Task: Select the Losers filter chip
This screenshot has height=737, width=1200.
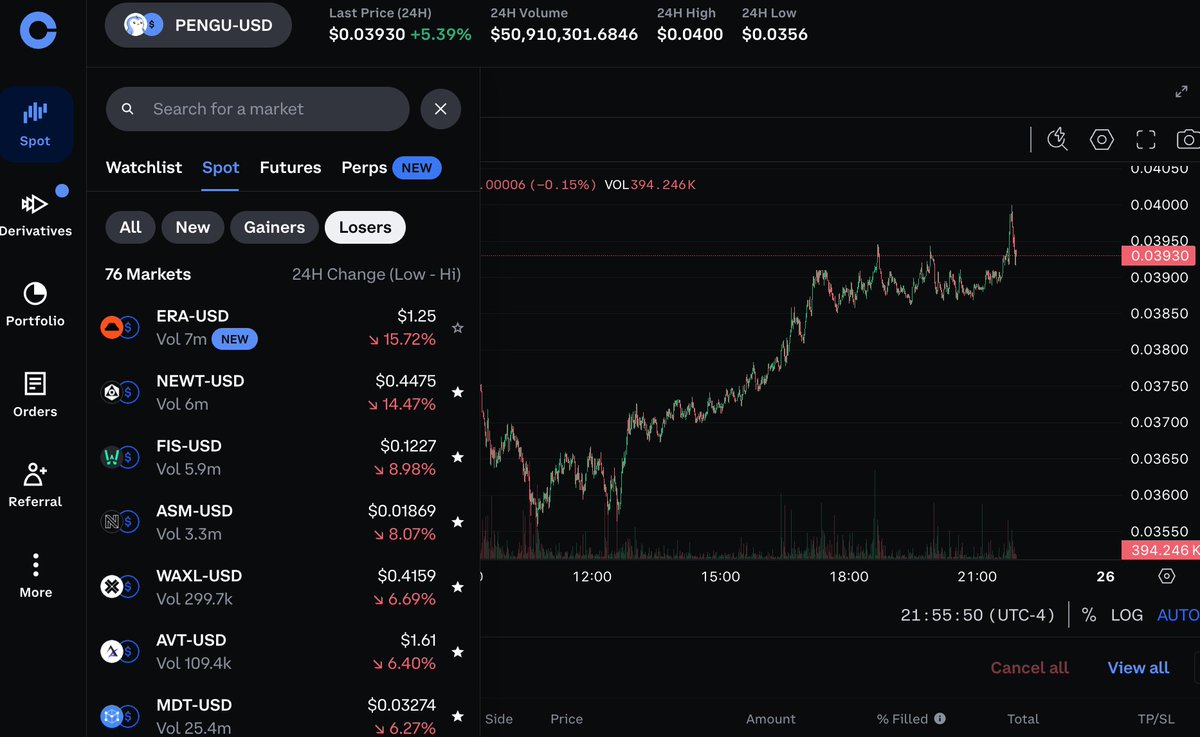Action: [x=365, y=227]
